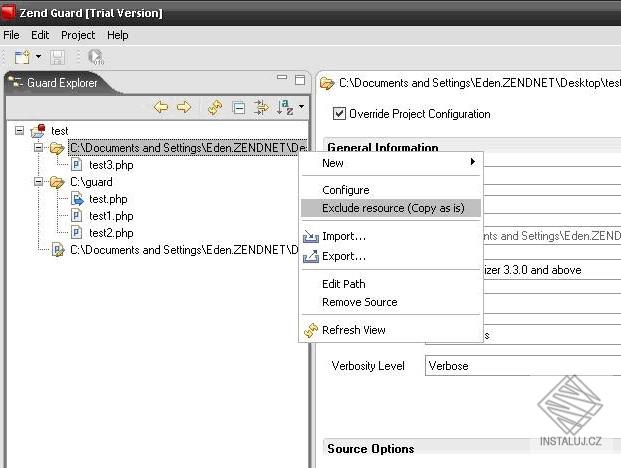
Task: Go back with the yellow left arrow
Action: (161, 107)
